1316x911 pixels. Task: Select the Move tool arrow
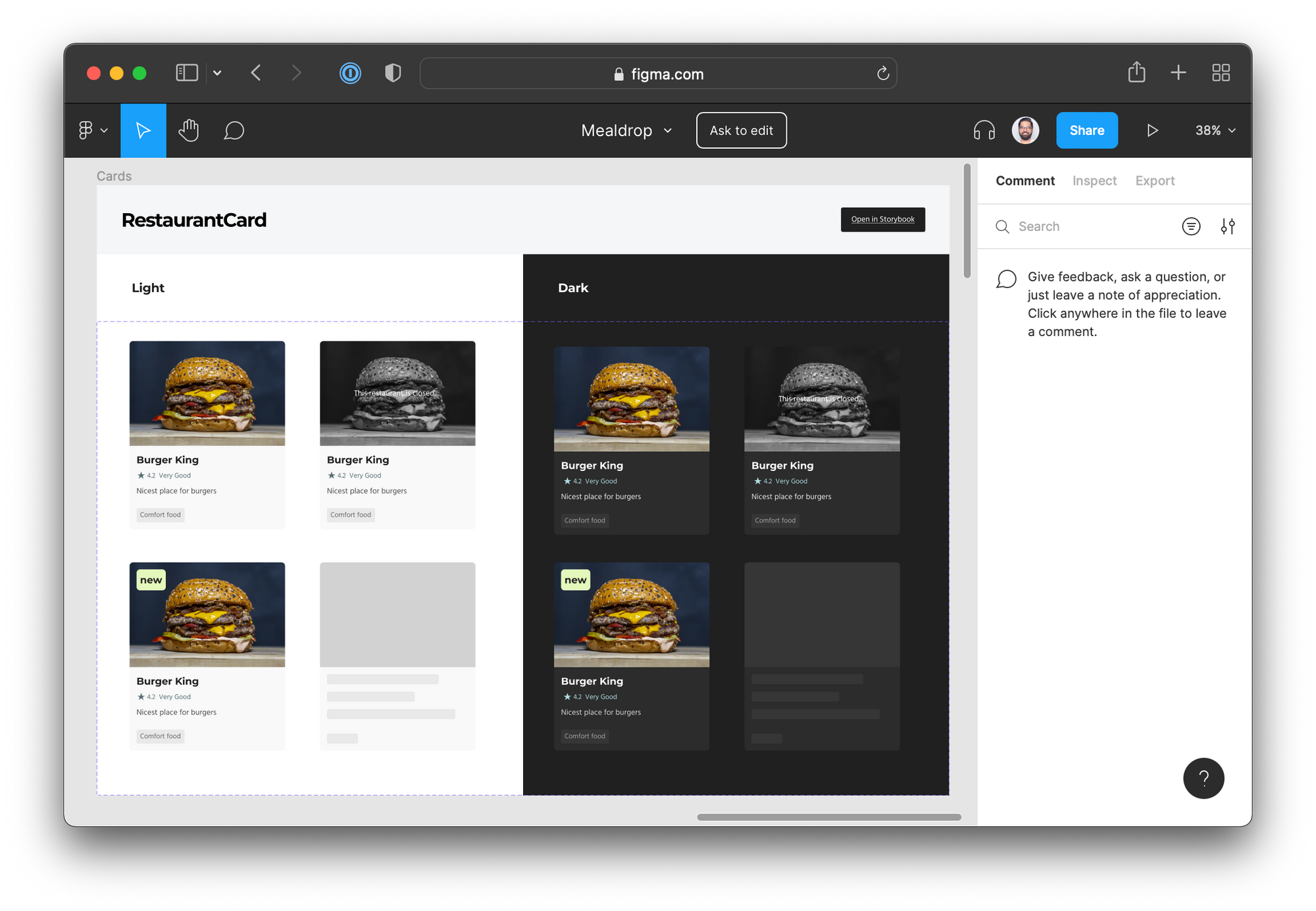143,130
